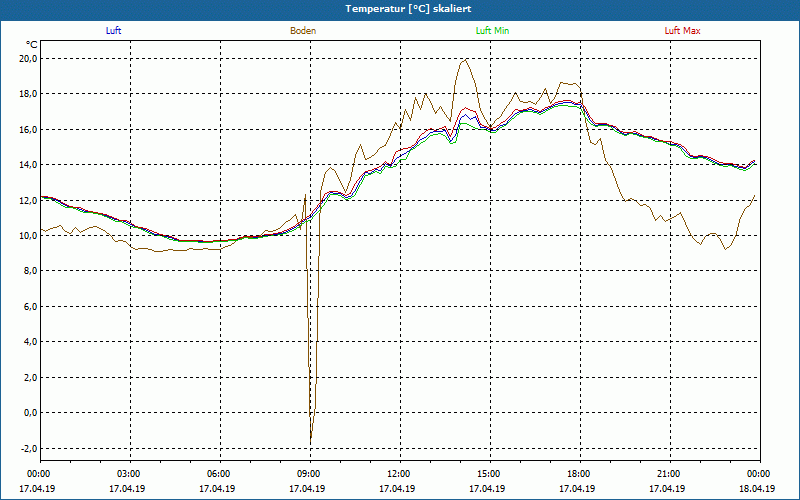Click the 18:00 time axis label
The width and height of the screenshot is (800, 500).
tap(580, 474)
